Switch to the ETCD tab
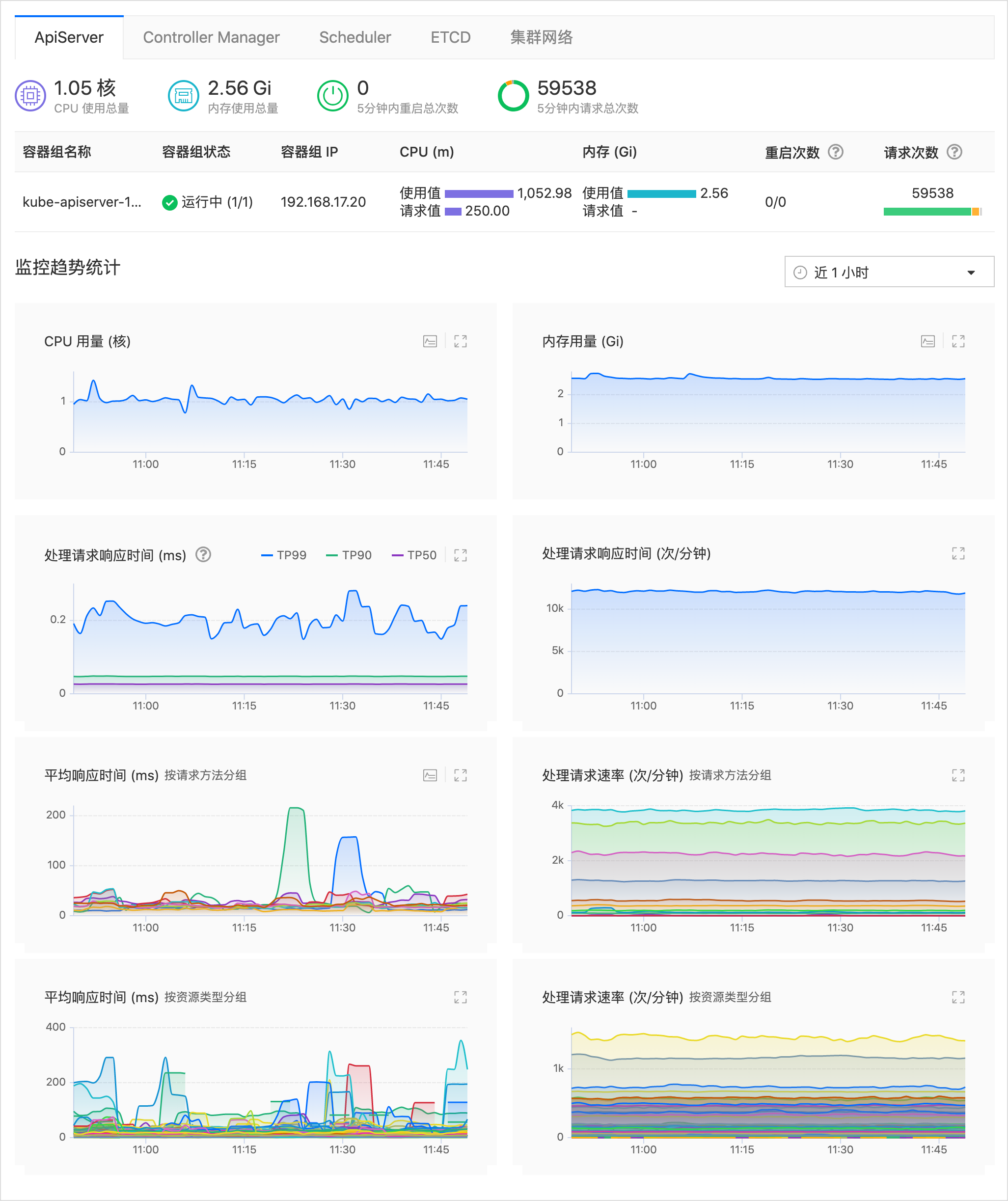 click(450, 38)
